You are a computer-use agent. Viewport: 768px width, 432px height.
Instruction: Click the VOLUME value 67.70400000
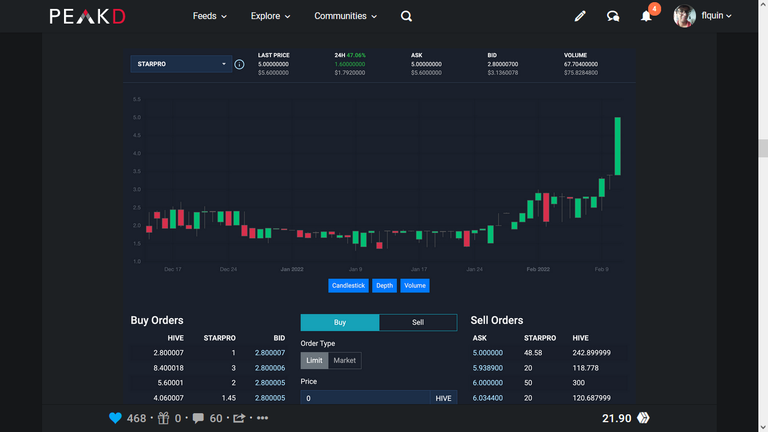pyautogui.click(x=581, y=64)
